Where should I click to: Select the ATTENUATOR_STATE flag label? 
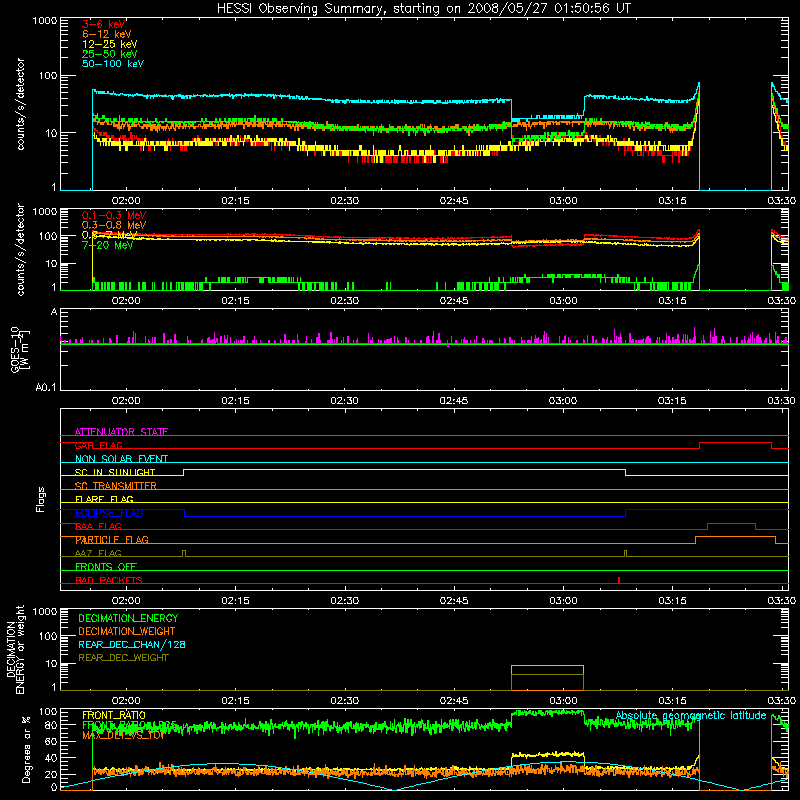click(x=121, y=432)
